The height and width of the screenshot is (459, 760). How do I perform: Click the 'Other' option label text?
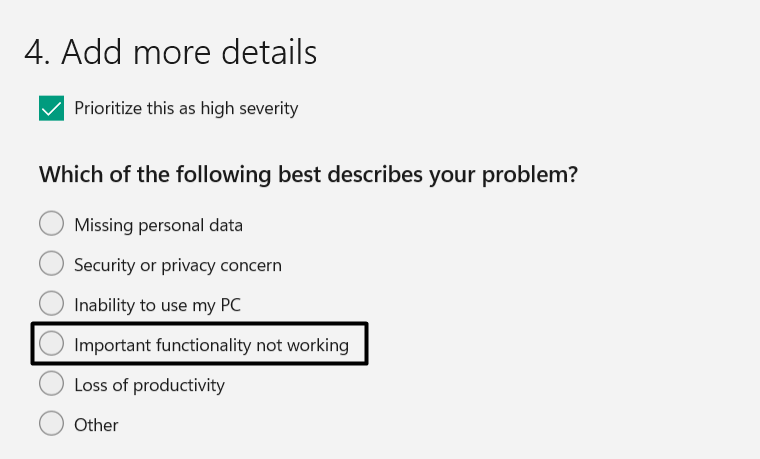click(x=96, y=425)
